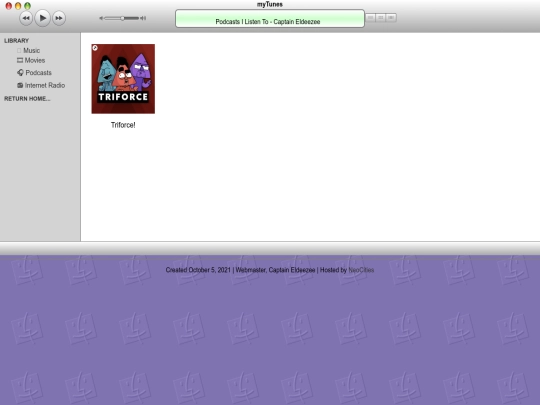The image size is (540, 405).
Task: Click the Podcasts I Listen To display
Action: [x=270, y=19]
